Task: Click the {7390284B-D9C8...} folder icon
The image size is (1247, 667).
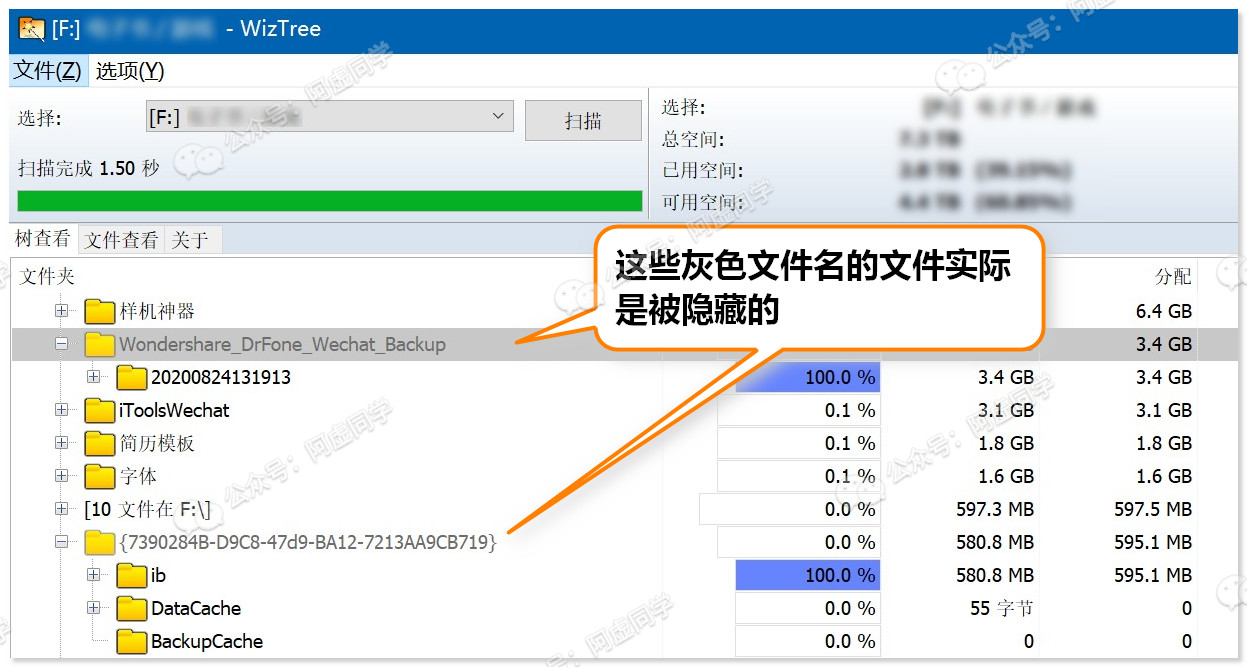Action: click(100, 543)
